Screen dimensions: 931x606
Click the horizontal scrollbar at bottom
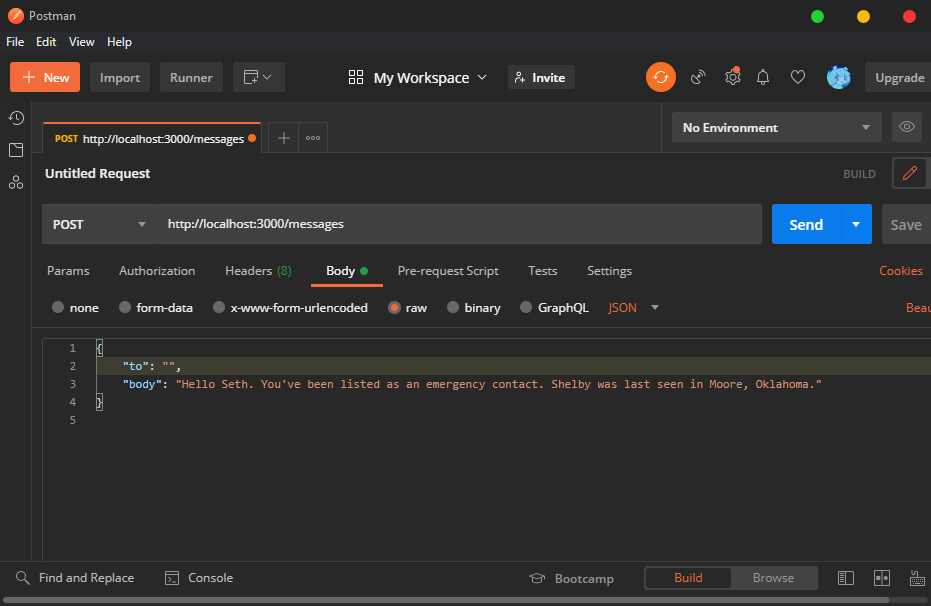(445, 600)
